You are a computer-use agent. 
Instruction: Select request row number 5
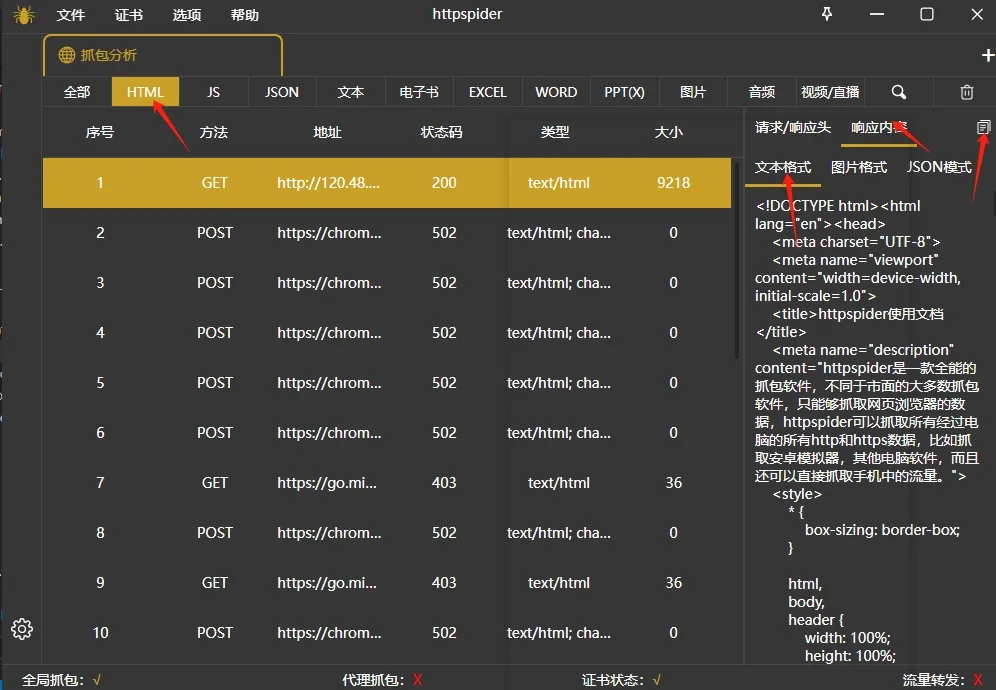point(387,382)
